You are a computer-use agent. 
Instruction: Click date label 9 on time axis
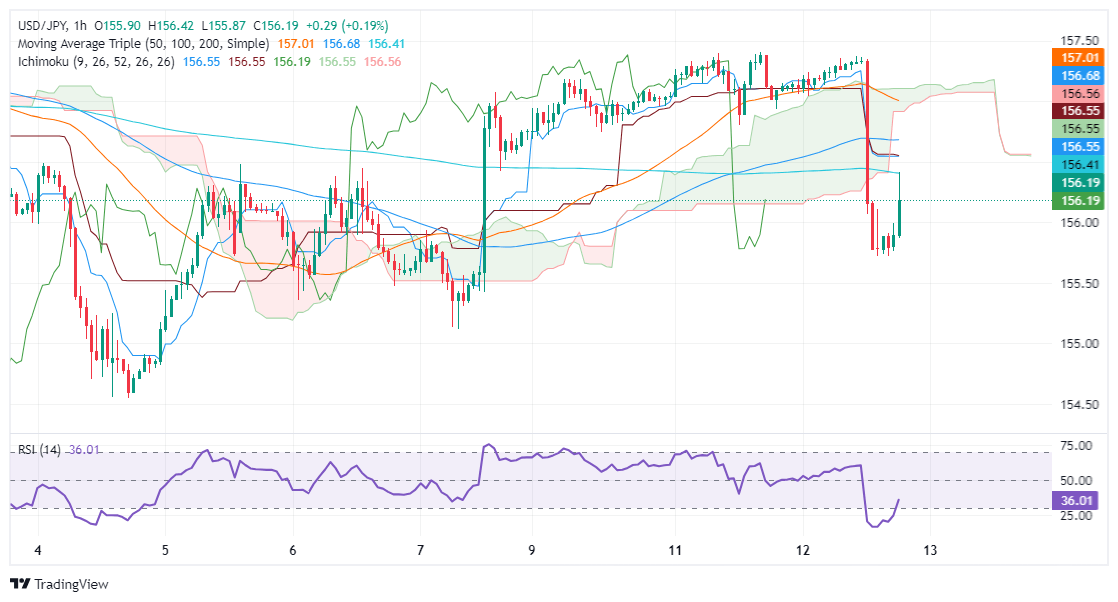pos(533,551)
